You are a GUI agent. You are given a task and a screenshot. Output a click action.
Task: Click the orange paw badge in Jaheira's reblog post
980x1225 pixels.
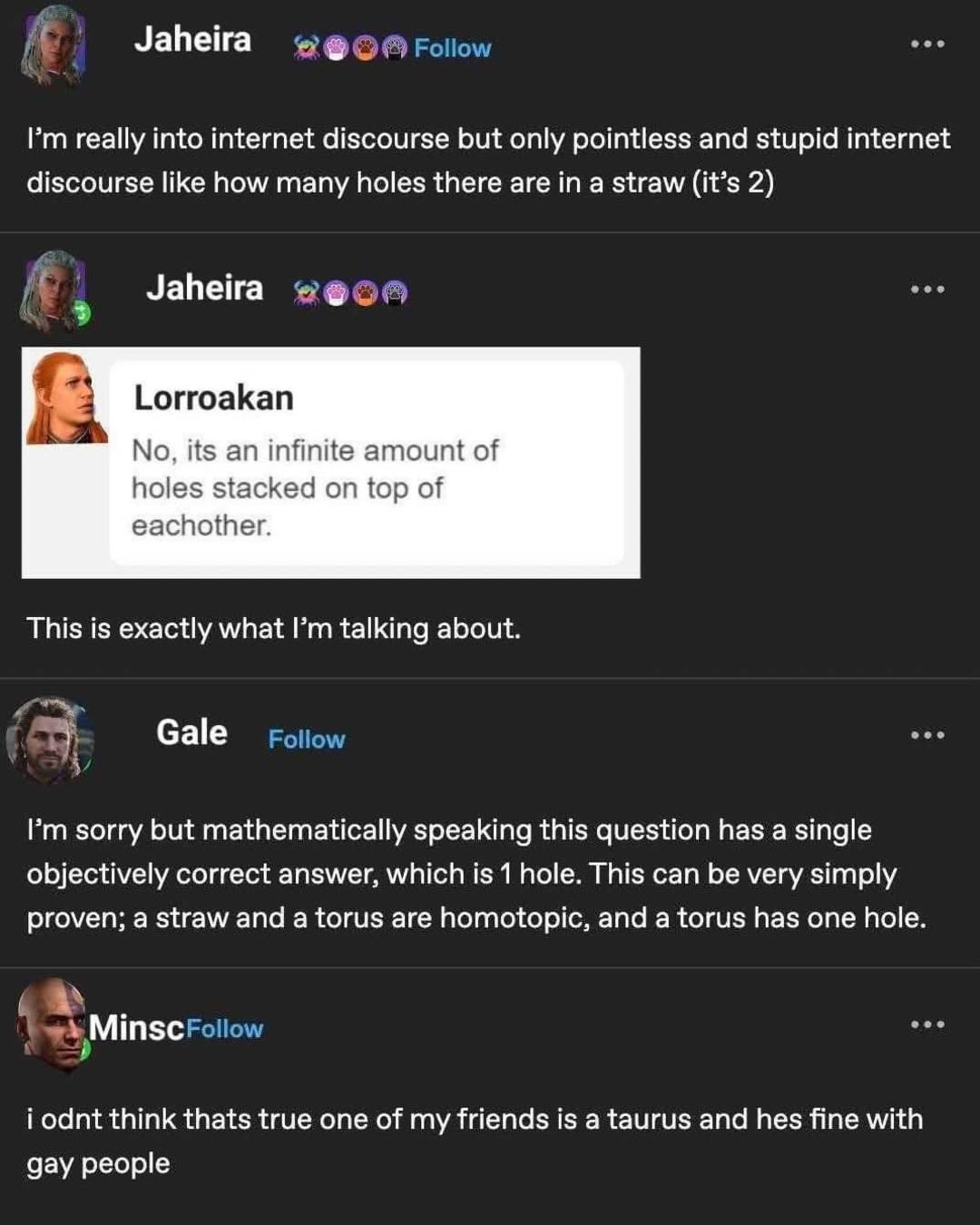365,292
